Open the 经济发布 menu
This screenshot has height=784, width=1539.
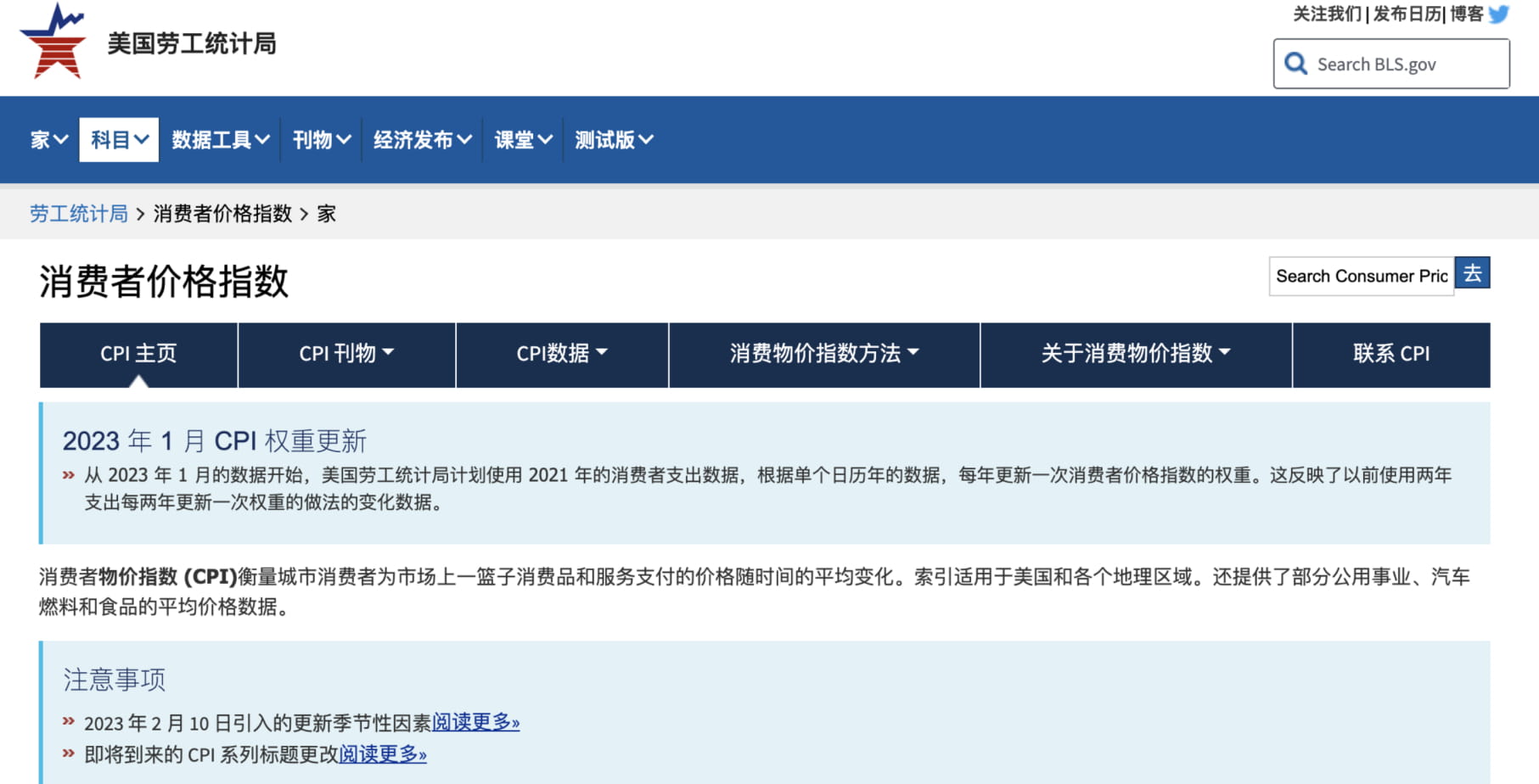point(421,139)
